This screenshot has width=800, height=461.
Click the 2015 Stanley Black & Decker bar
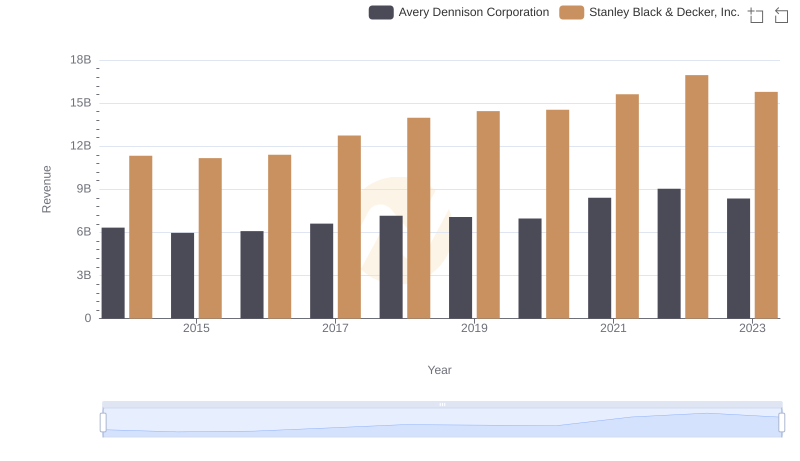(x=210, y=238)
